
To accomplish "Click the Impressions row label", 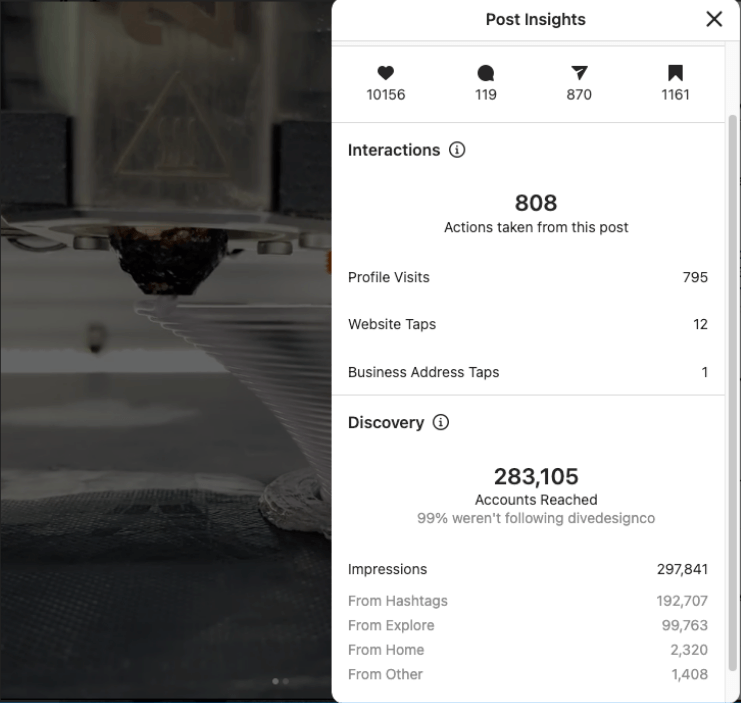I will (387, 569).
